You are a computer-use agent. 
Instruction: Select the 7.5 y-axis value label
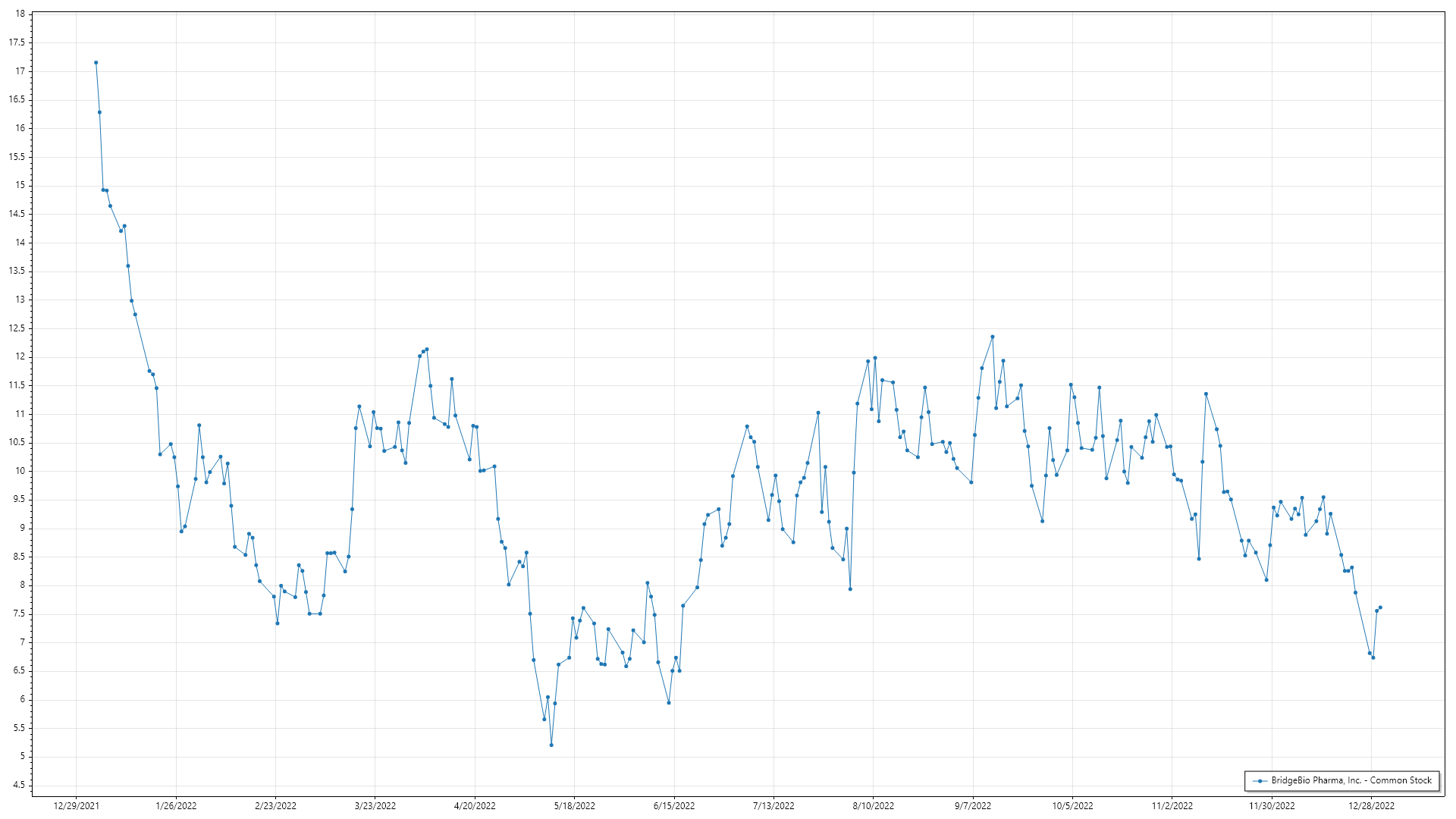click(18, 613)
